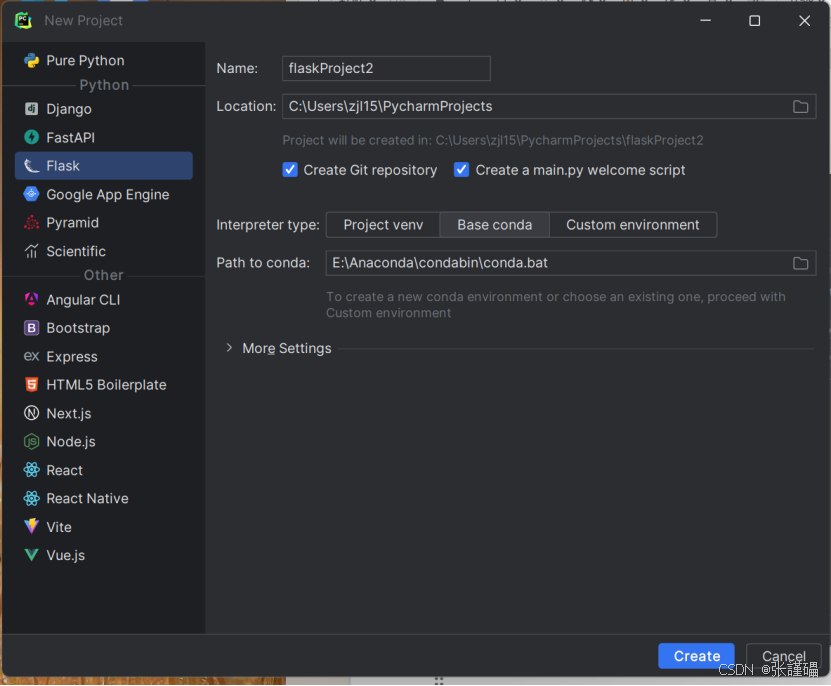
Task: Select Pyramid label
Action: (73, 223)
